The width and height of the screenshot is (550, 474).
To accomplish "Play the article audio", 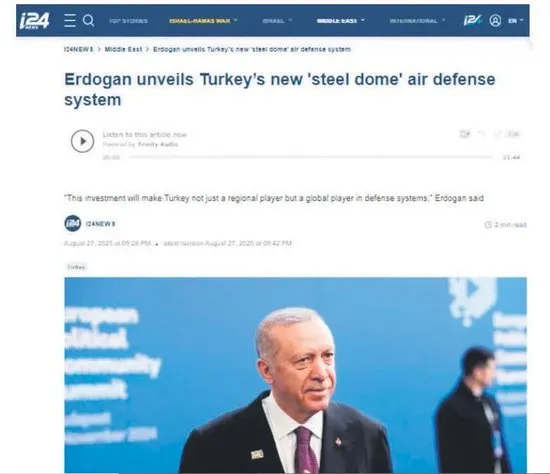I will (x=82, y=141).
